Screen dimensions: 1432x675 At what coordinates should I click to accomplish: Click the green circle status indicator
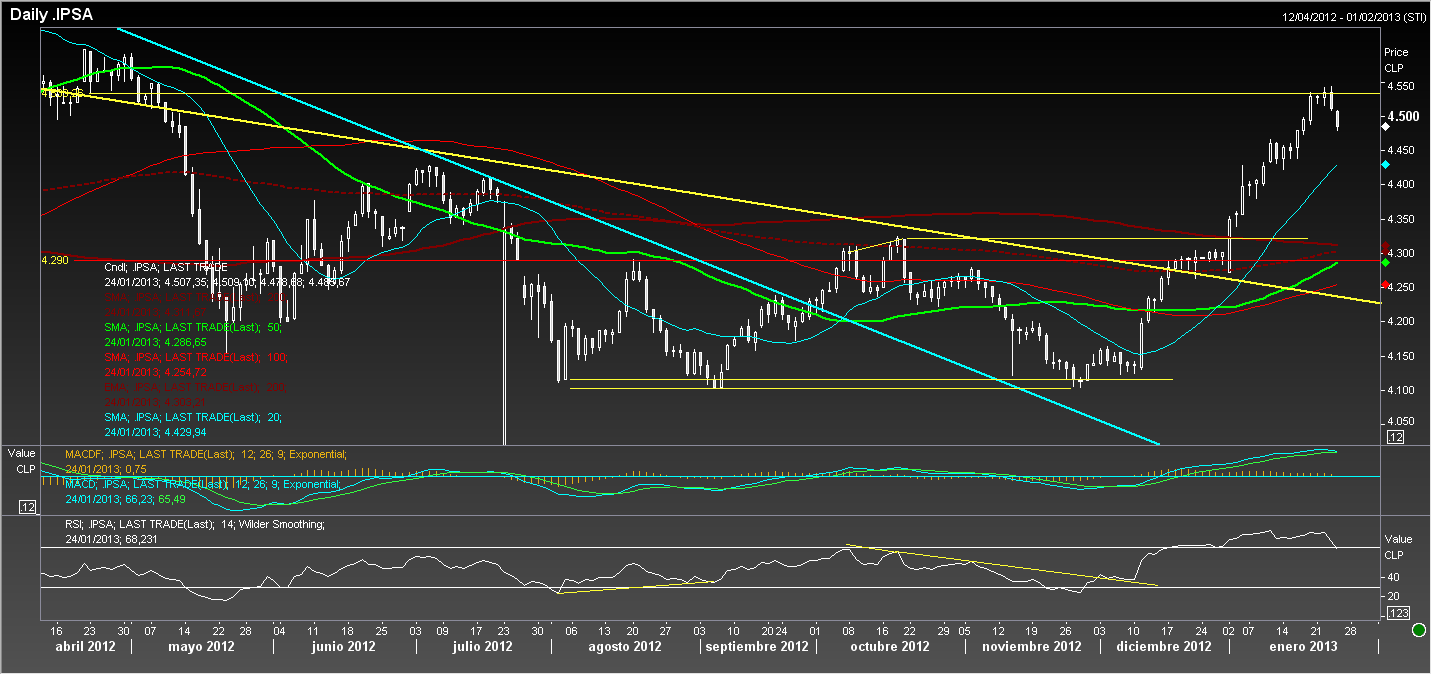pos(1418,630)
